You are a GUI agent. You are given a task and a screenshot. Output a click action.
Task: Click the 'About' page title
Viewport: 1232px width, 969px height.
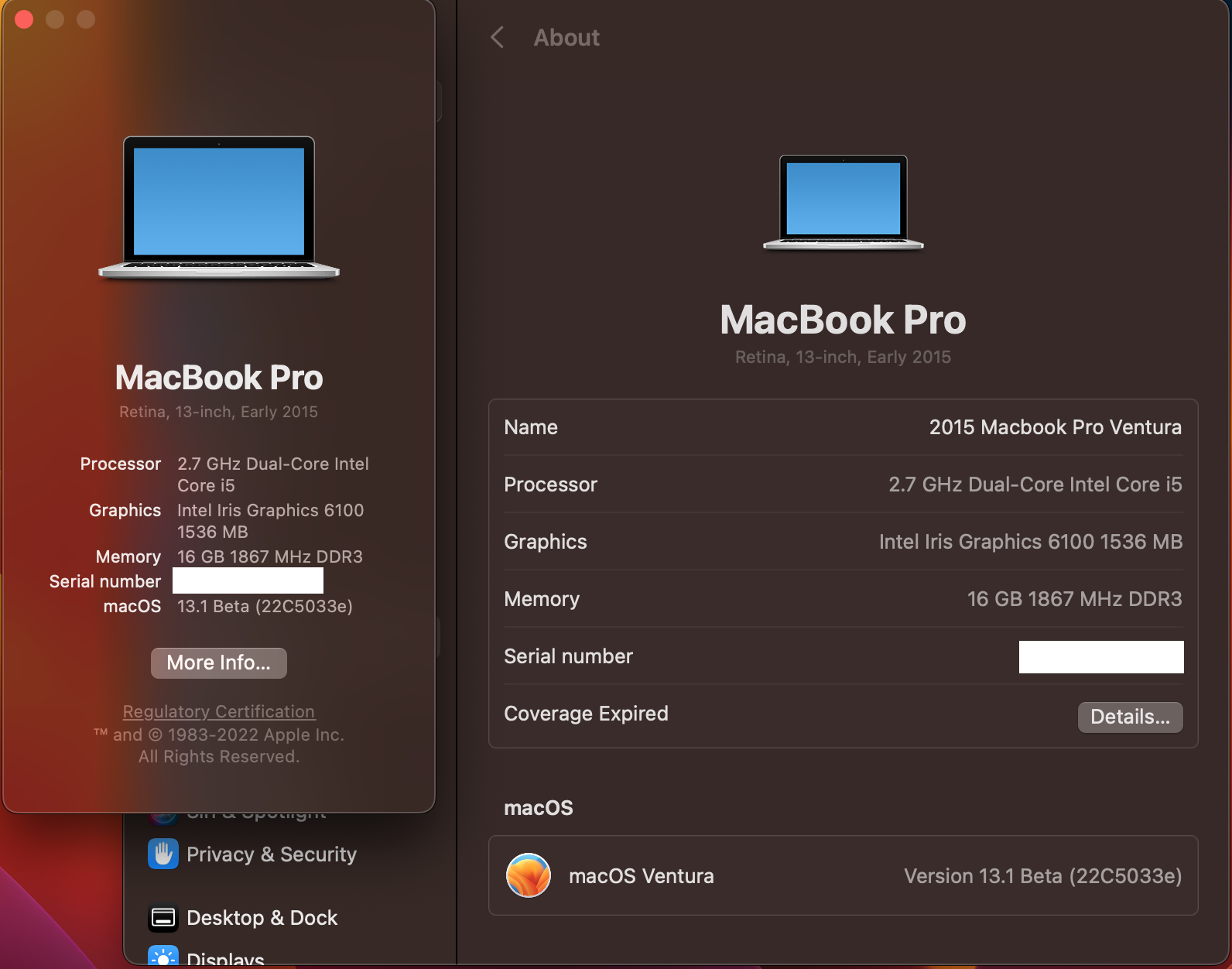click(x=566, y=37)
